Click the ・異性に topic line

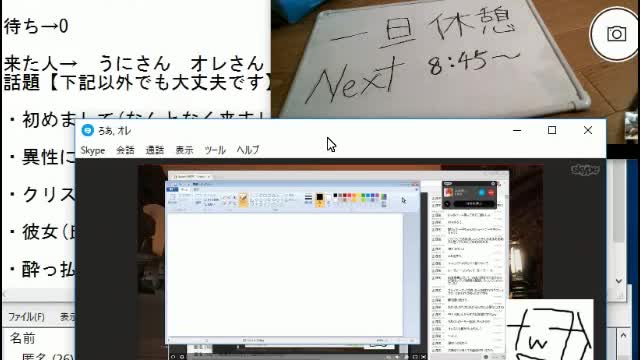[42, 157]
